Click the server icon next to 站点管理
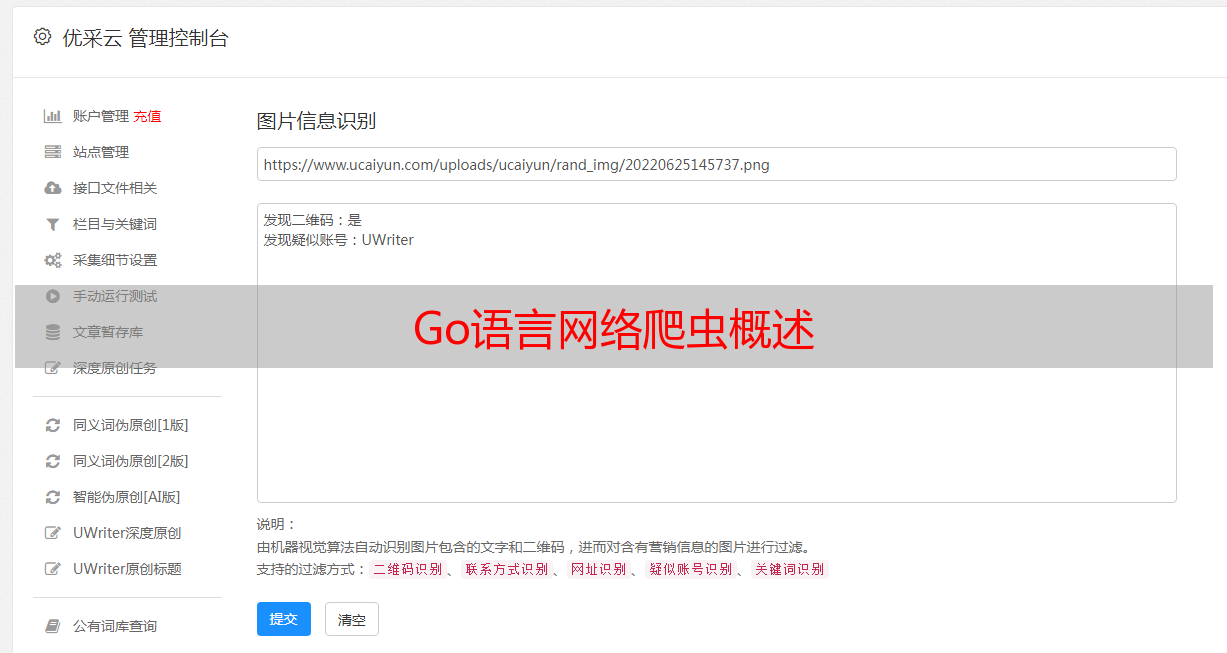The image size is (1227, 653). 53,152
